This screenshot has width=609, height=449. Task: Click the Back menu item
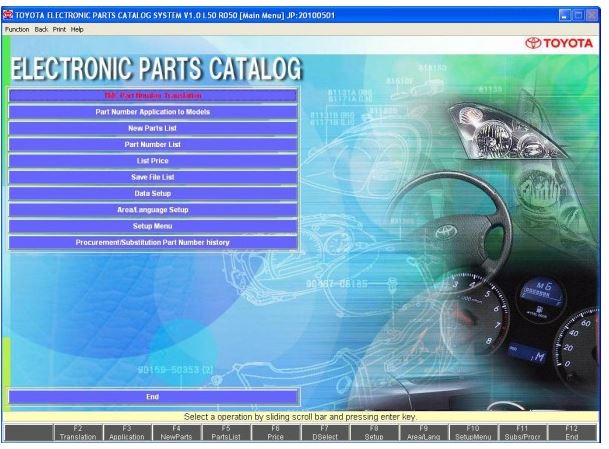(x=42, y=29)
